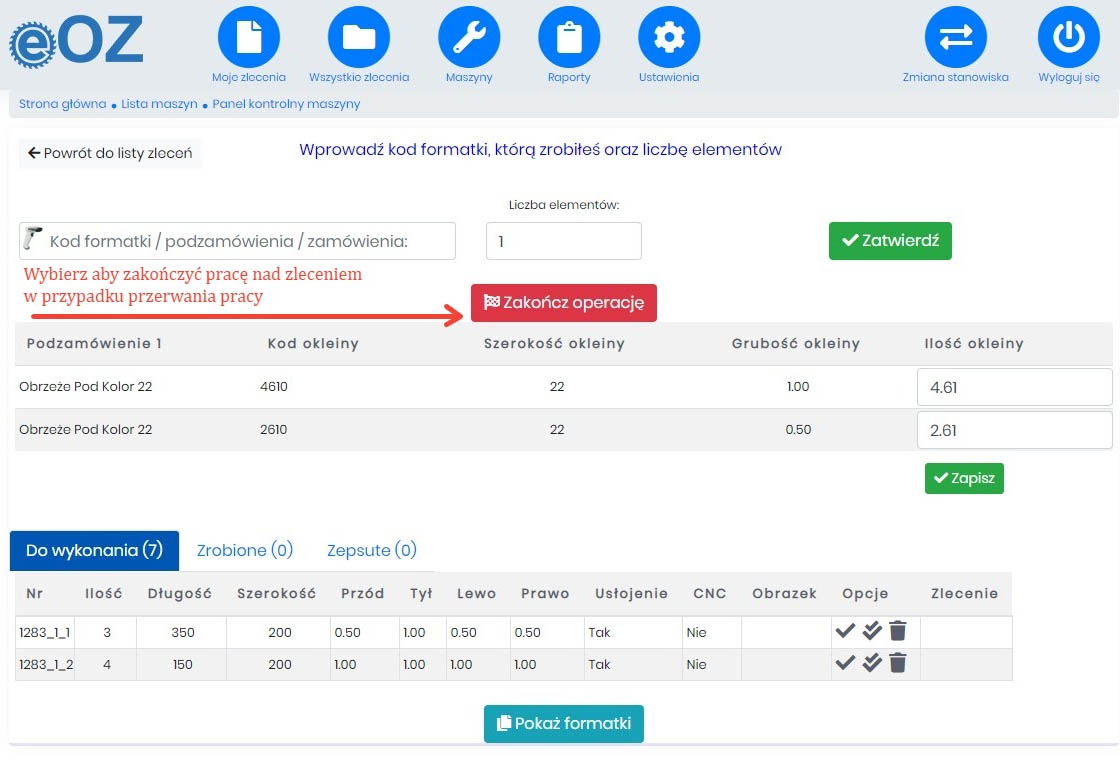Viewport: 1120px width, 767px height.
Task: Switch to Zrobione (0) tab
Action: [245, 550]
